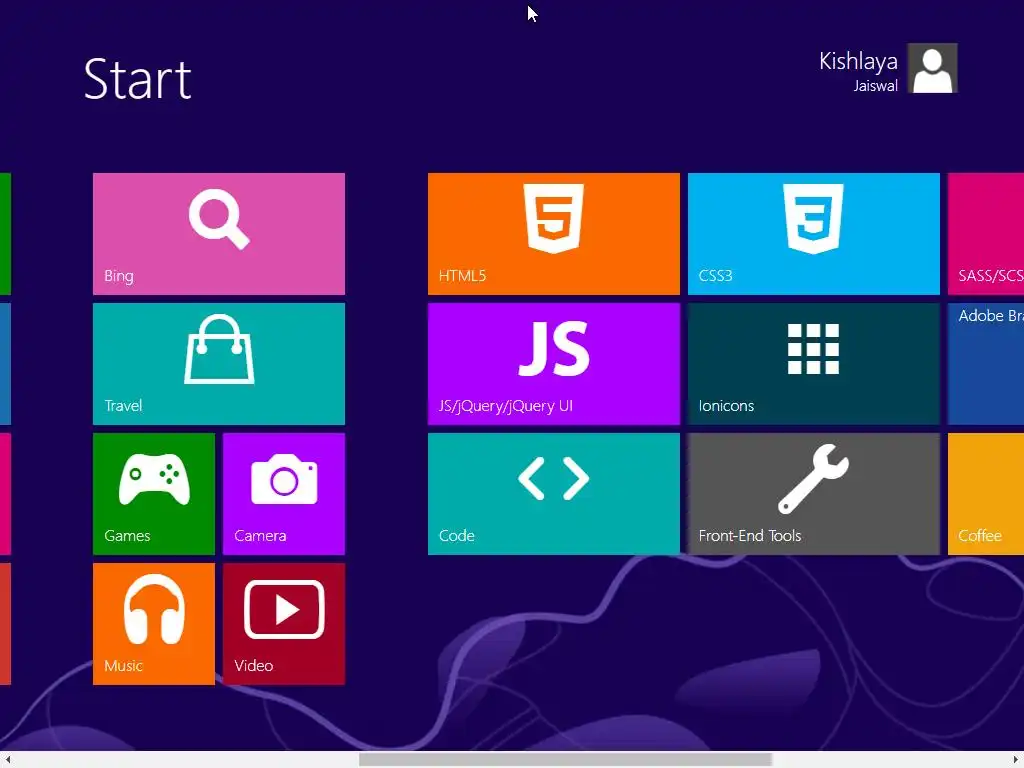Click the HTML5 label text
This screenshot has width=1024, height=768.
point(462,276)
